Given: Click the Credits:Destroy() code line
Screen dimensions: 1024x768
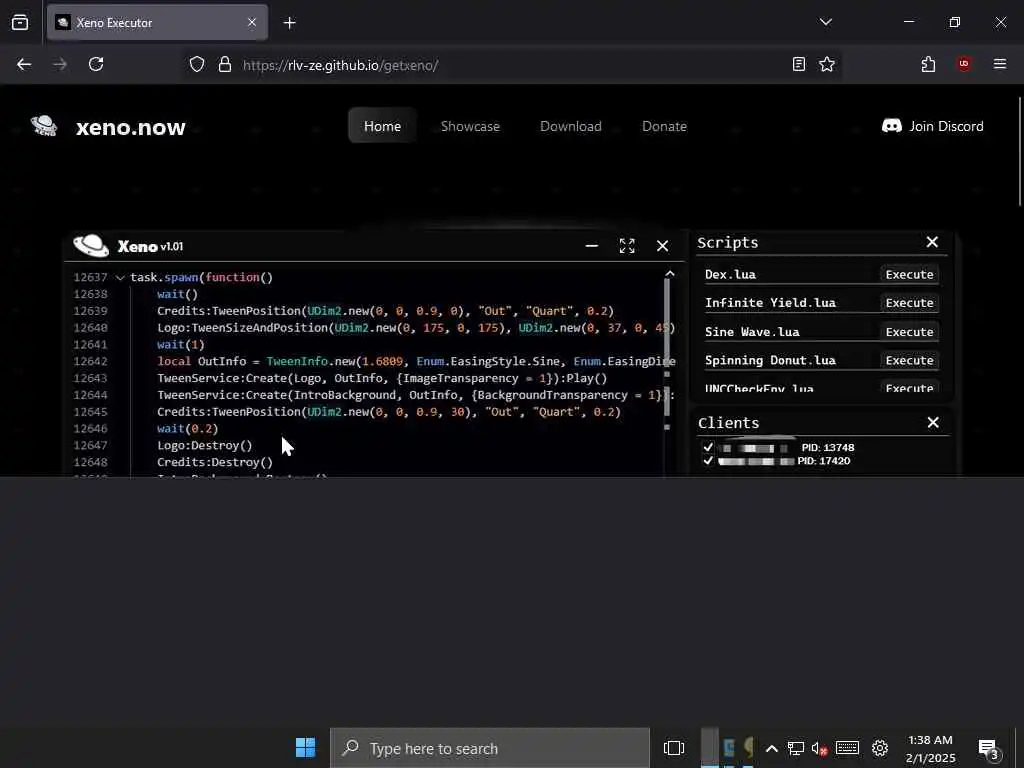Looking at the screenshot, I should pos(215,462).
